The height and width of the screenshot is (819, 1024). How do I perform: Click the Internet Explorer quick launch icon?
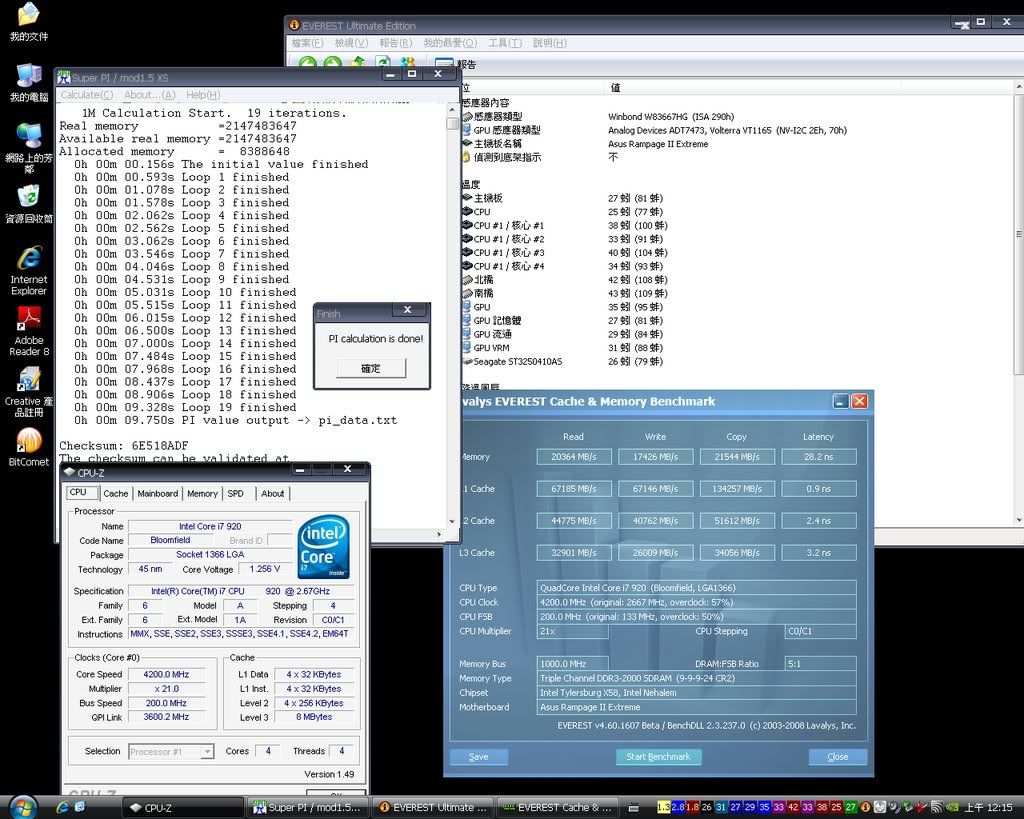coord(63,807)
